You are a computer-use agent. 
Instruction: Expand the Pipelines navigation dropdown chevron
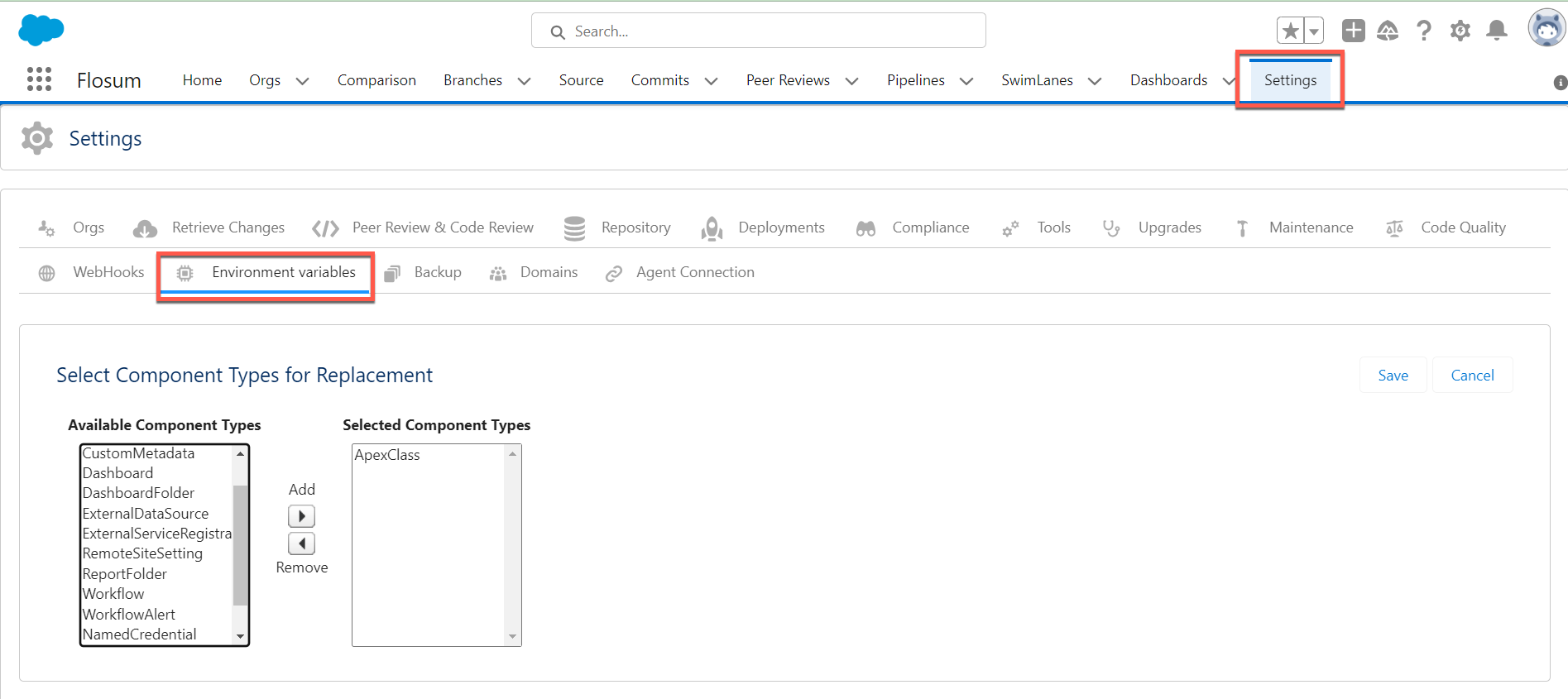coord(966,81)
